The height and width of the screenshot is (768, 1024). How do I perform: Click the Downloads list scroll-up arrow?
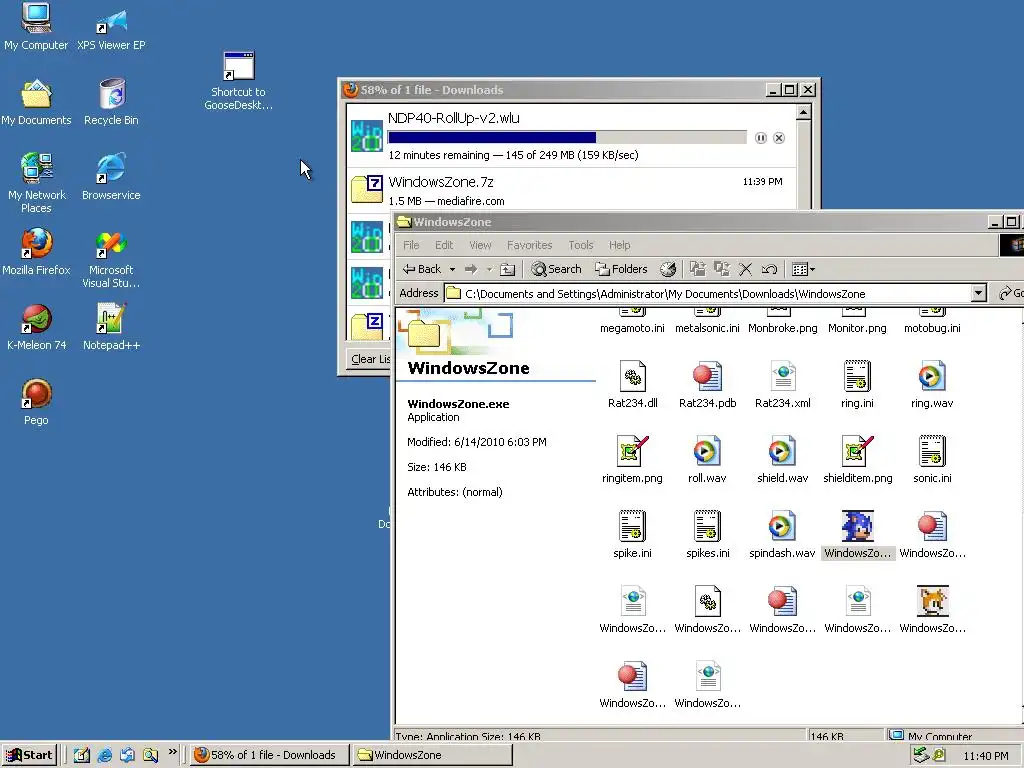tap(803, 113)
